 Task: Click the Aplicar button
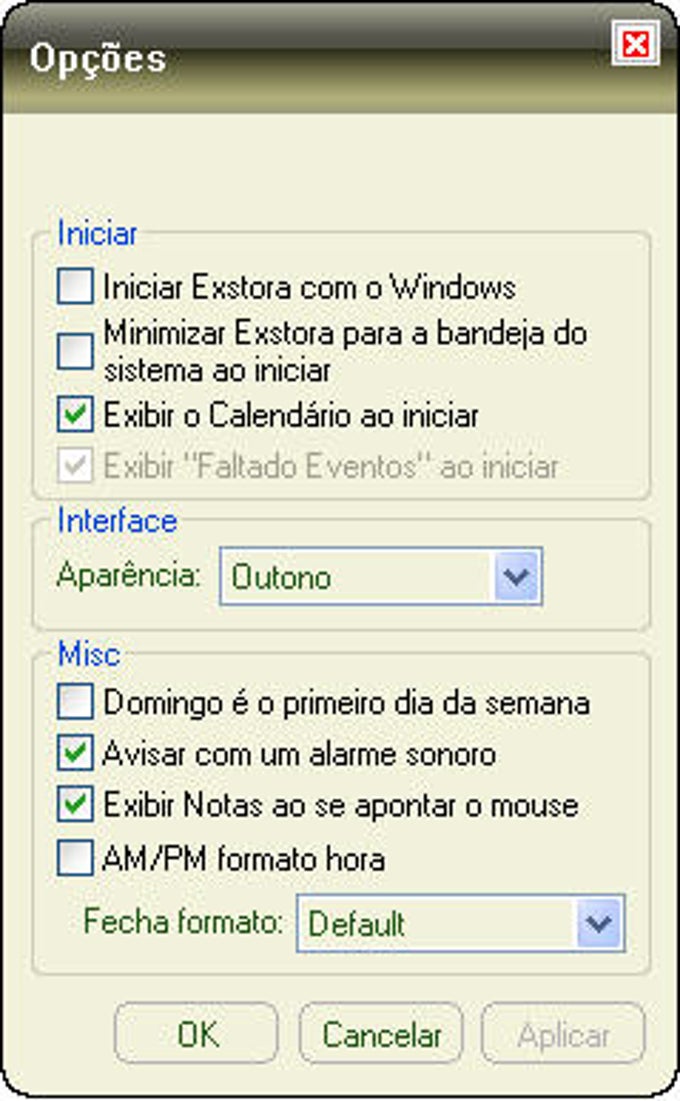point(563,1034)
